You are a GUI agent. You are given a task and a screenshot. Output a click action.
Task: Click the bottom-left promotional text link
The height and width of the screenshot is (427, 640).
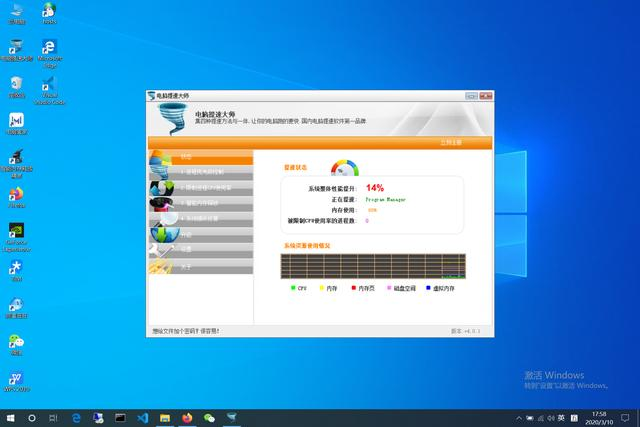186,331
